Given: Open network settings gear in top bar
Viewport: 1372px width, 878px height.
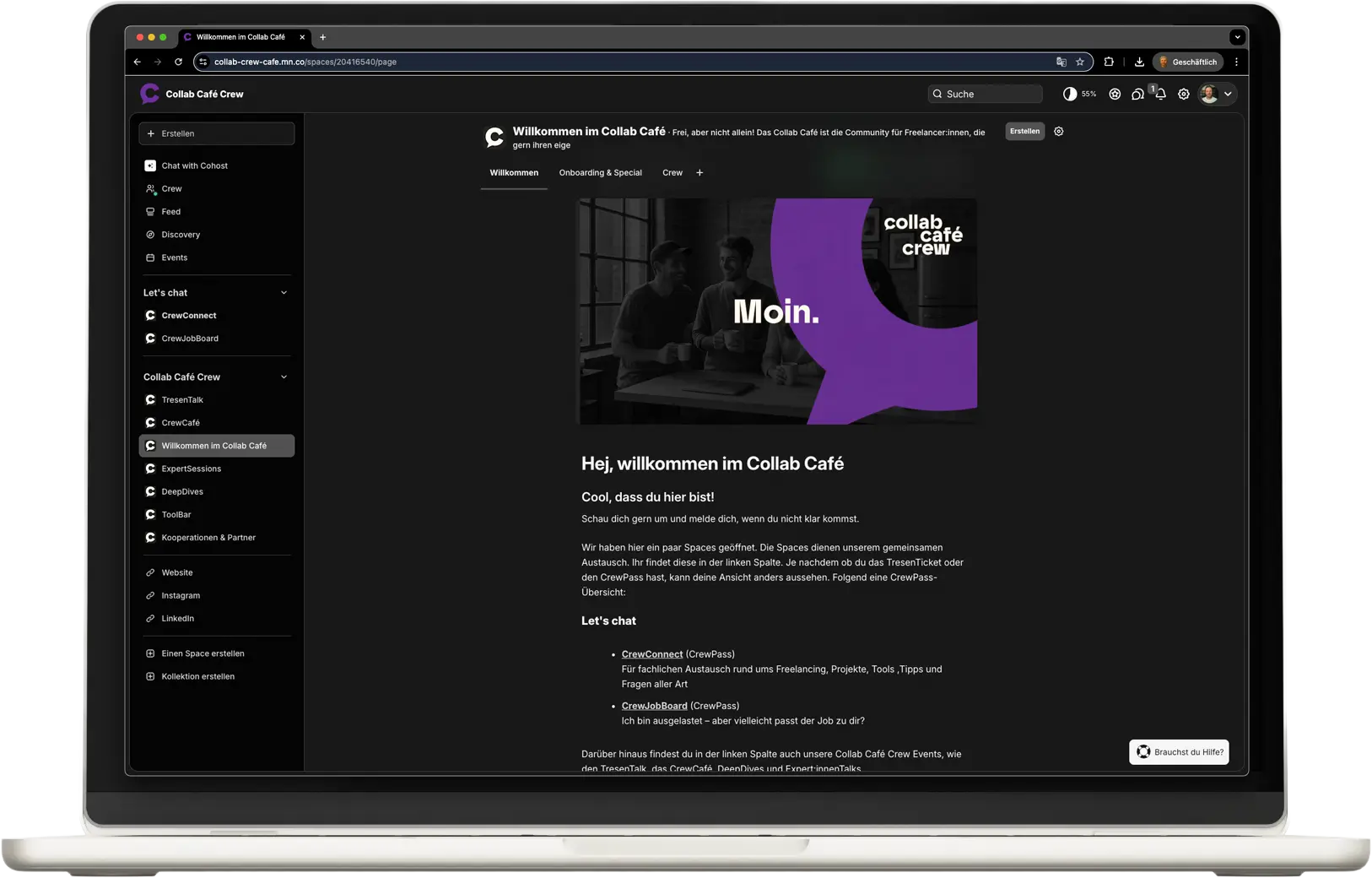Looking at the screenshot, I should pos(1184,95).
